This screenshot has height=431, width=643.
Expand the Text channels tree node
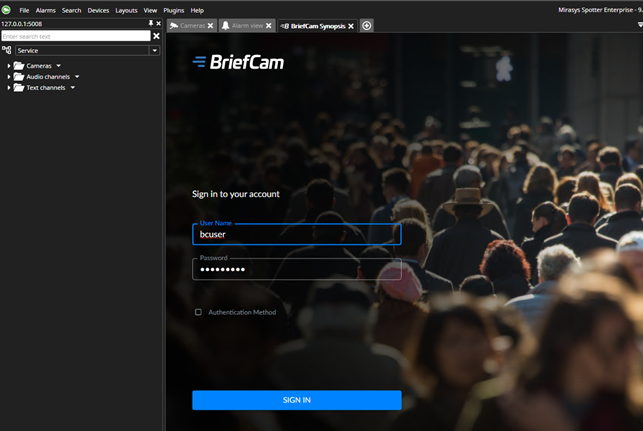(x=9, y=88)
